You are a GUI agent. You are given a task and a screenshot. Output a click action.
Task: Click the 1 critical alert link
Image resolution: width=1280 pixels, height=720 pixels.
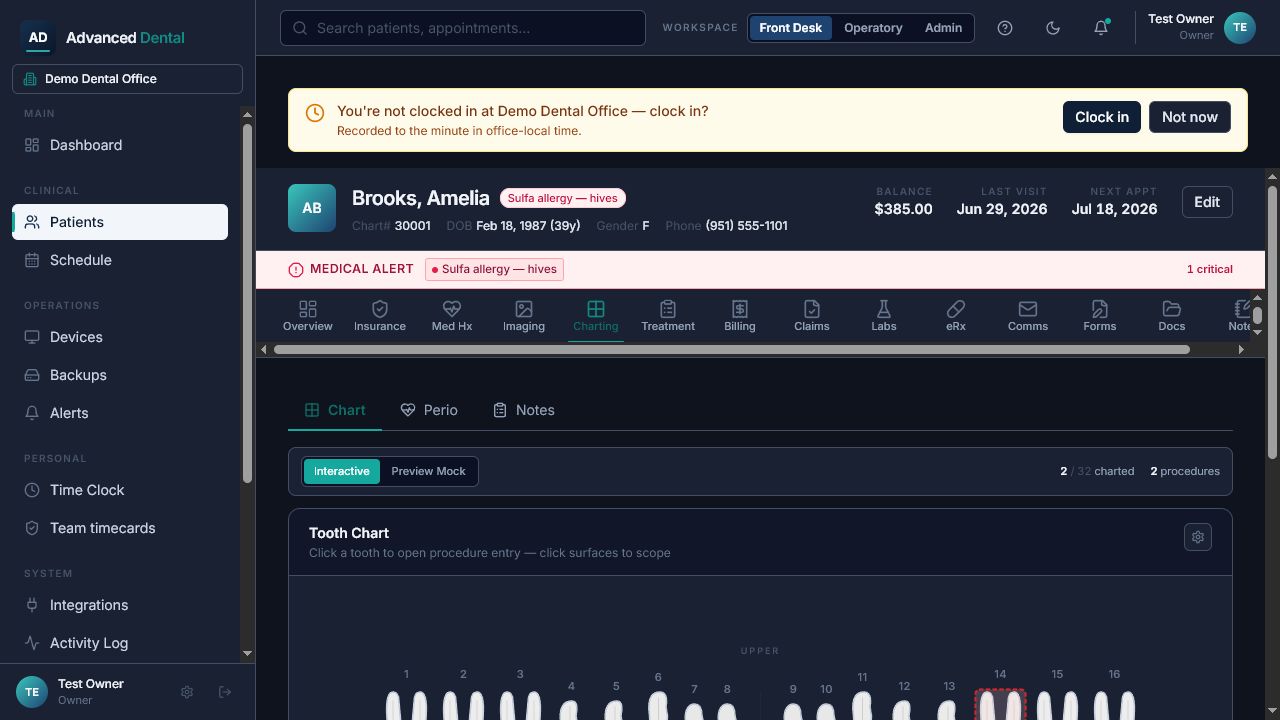click(1210, 269)
